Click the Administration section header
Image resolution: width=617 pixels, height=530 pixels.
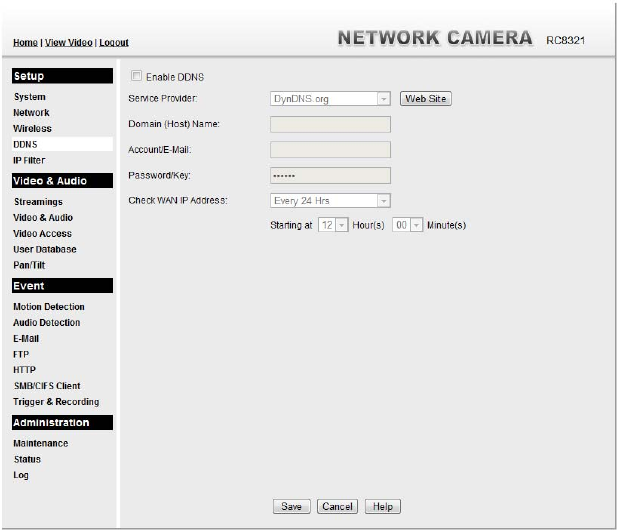[x=62, y=423]
